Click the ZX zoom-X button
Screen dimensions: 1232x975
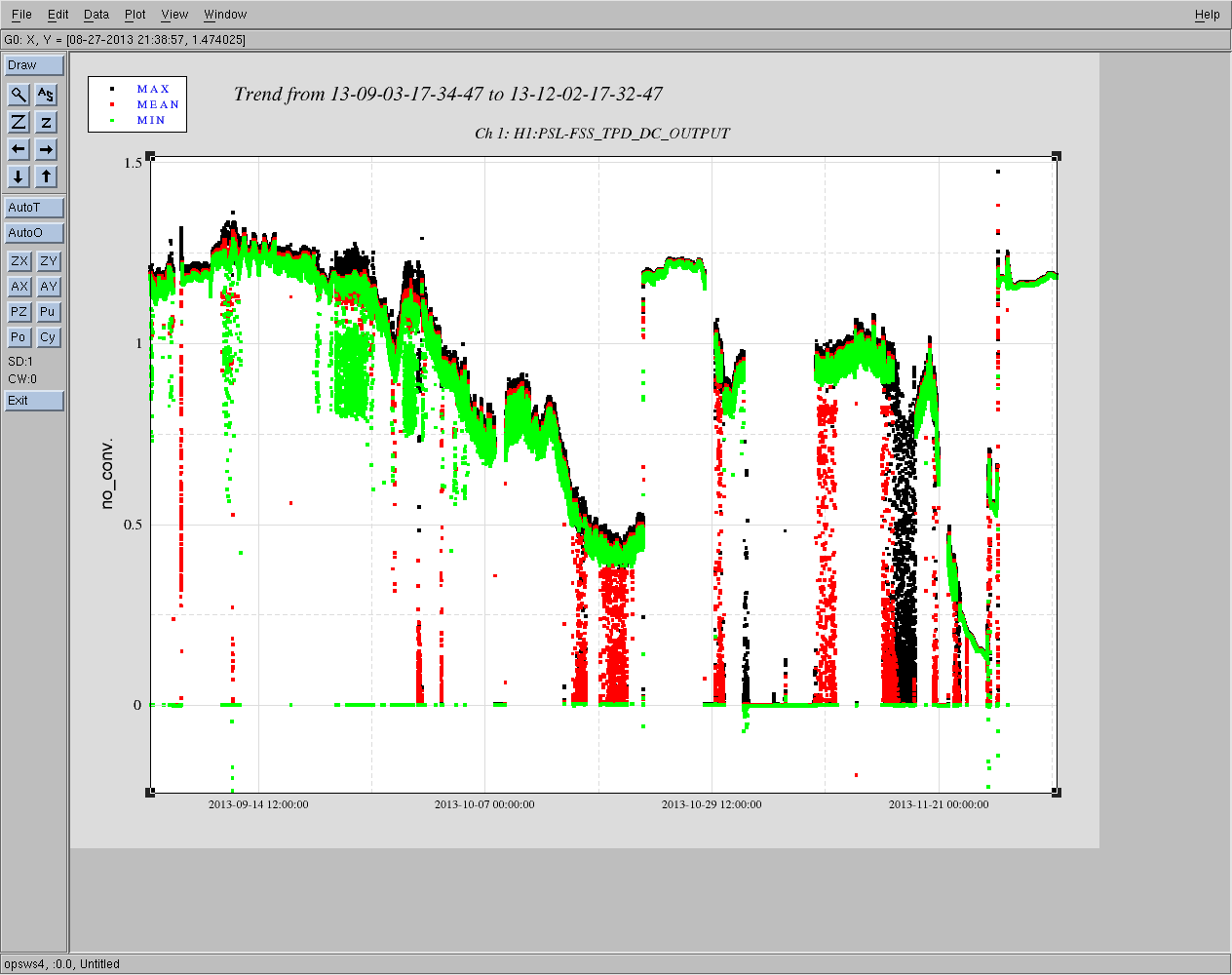tap(19, 261)
